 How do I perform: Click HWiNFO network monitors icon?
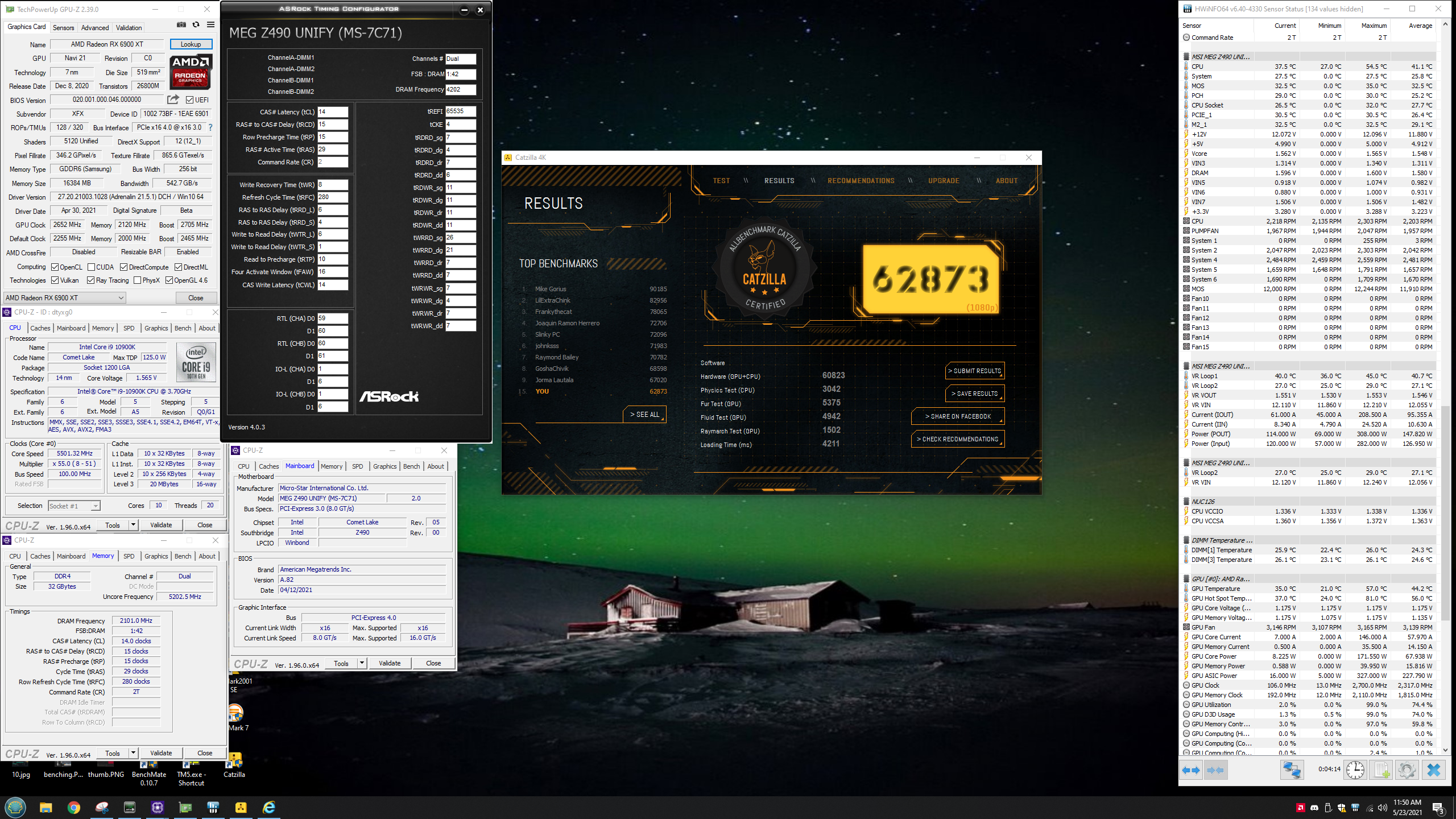pyautogui.click(x=1292, y=770)
